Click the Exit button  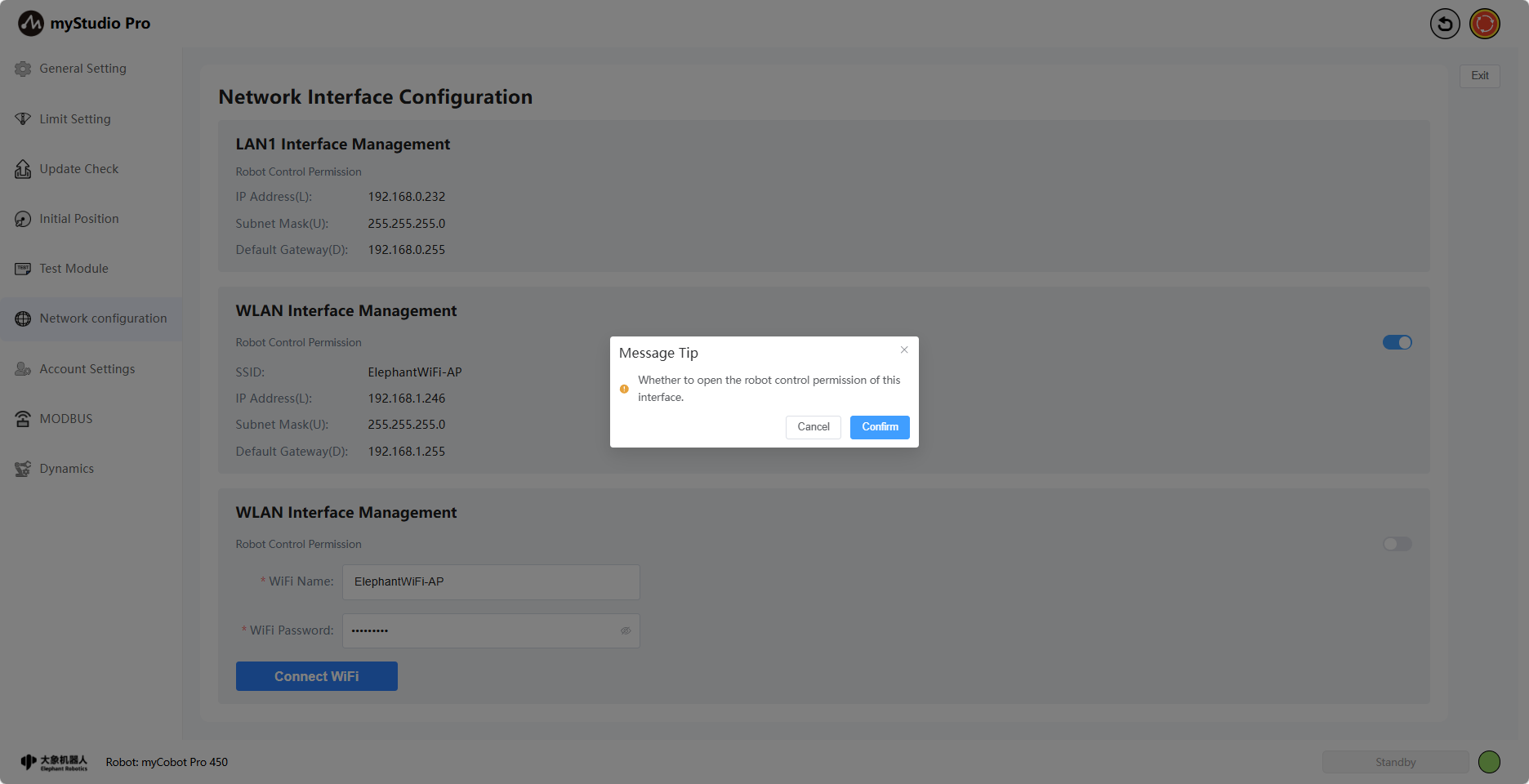(1479, 76)
